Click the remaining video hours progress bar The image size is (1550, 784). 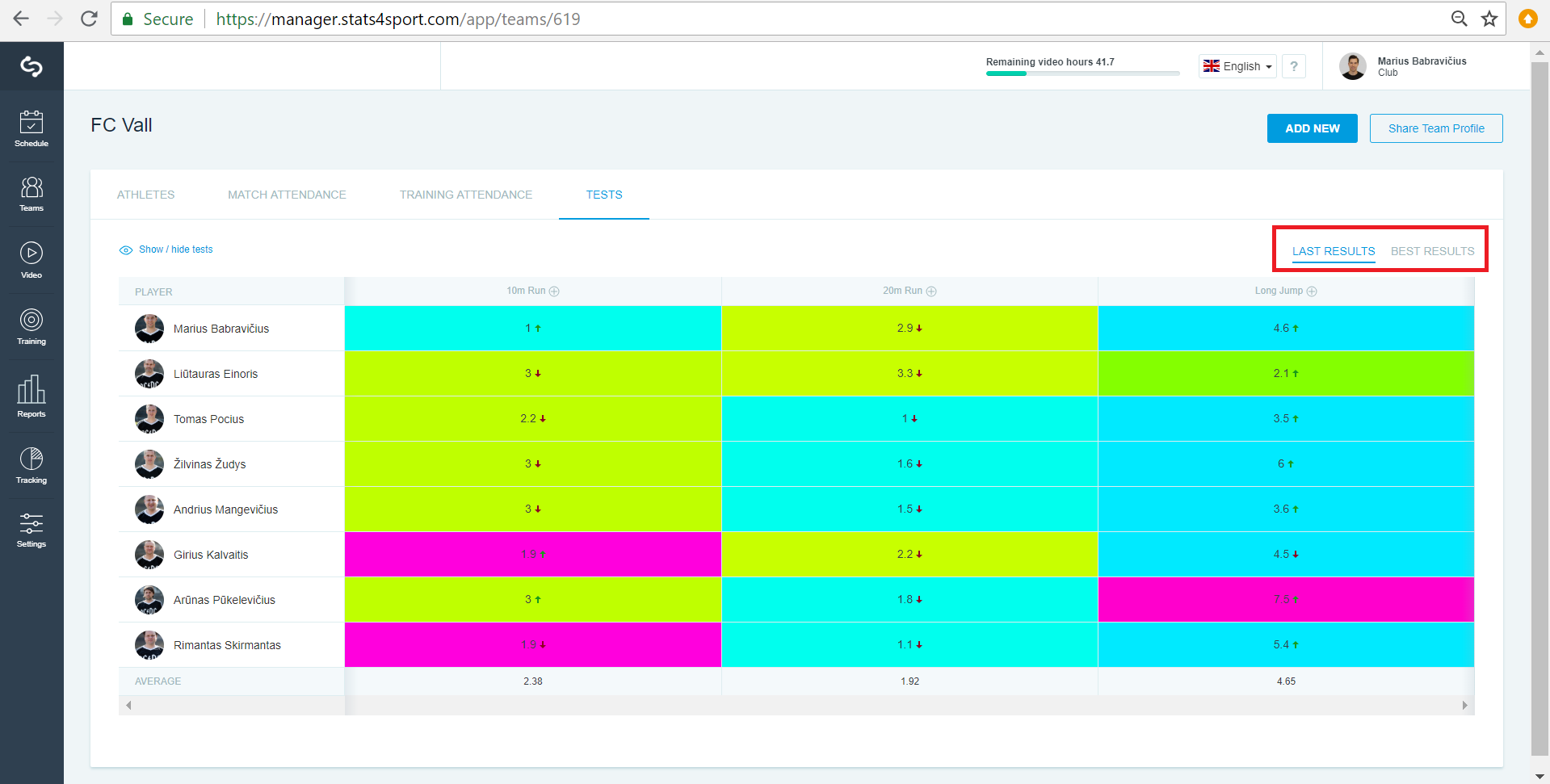[x=1082, y=73]
